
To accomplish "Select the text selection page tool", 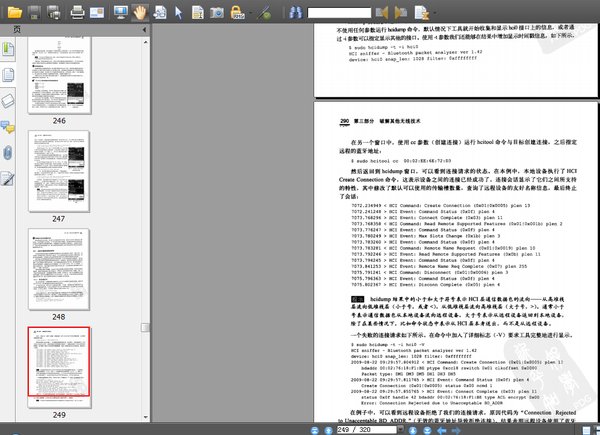I will click(x=197, y=13).
